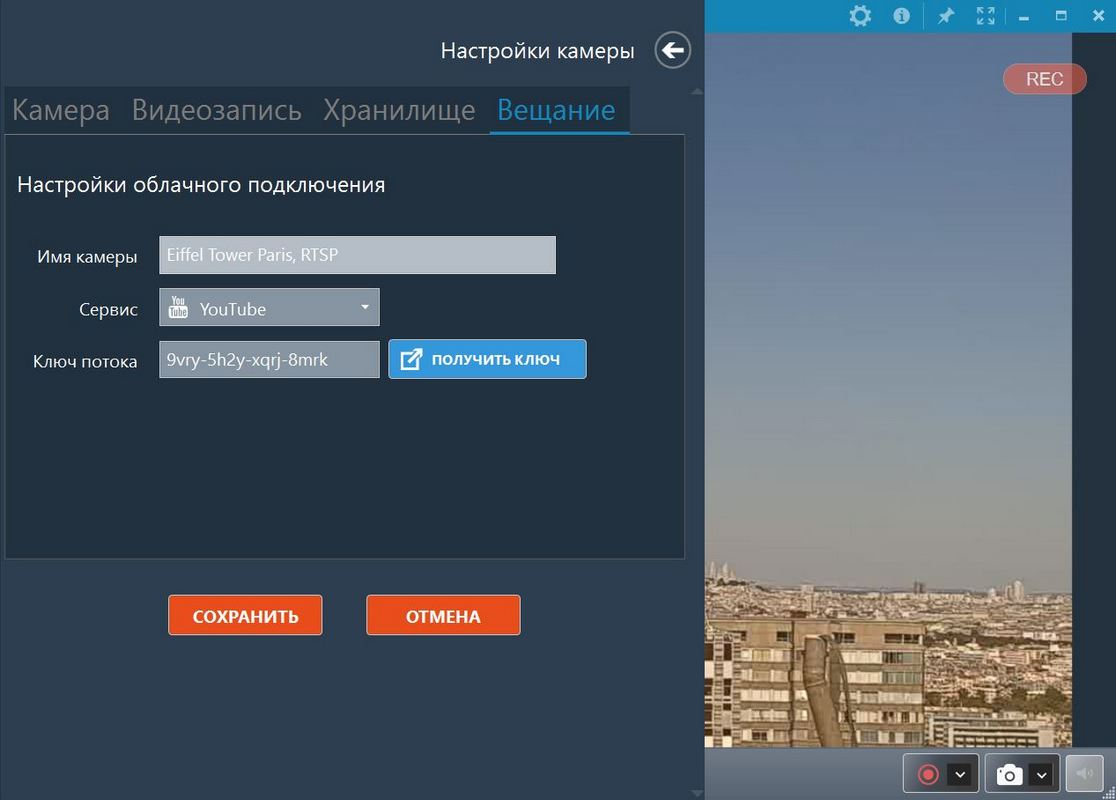Viewport: 1116px width, 800px height.
Task: Open the Хранилище tab
Action: tap(399, 110)
